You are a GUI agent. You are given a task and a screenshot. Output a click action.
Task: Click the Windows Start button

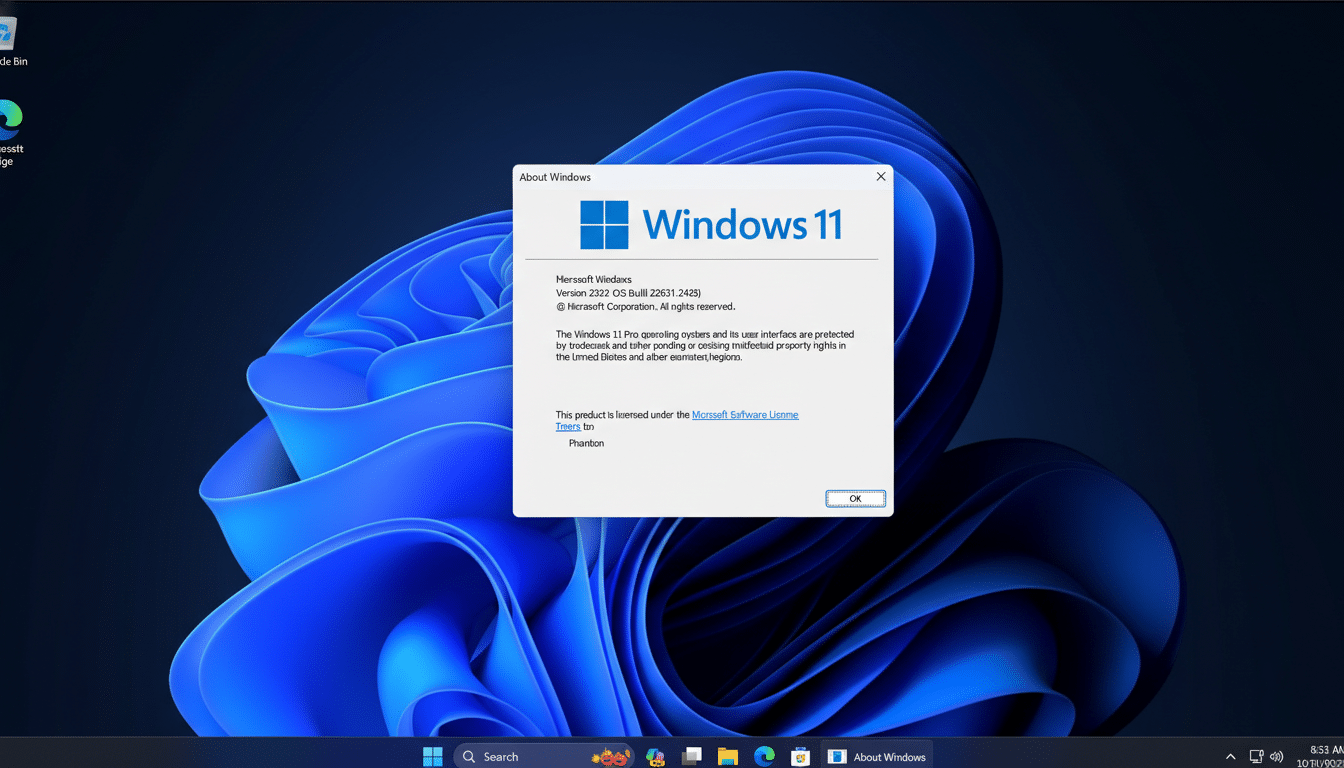[432, 756]
